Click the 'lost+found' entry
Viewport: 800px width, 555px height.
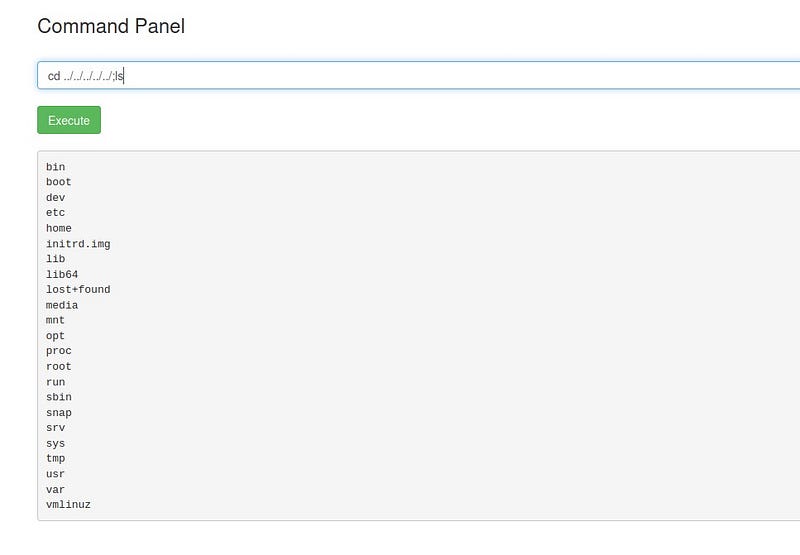(x=78, y=290)
